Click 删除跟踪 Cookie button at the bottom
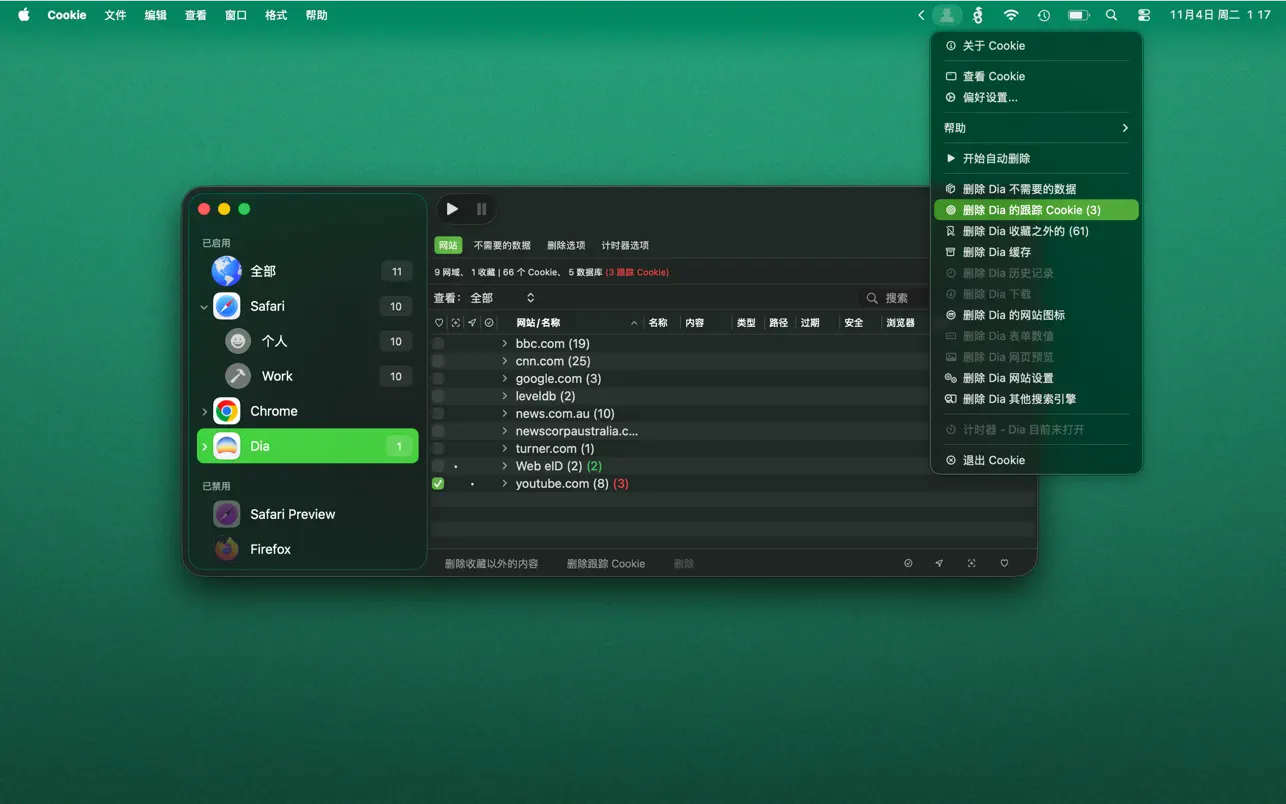Viewport: 1286px width, 804px height. pyautogui.click(x=606, y=564)
